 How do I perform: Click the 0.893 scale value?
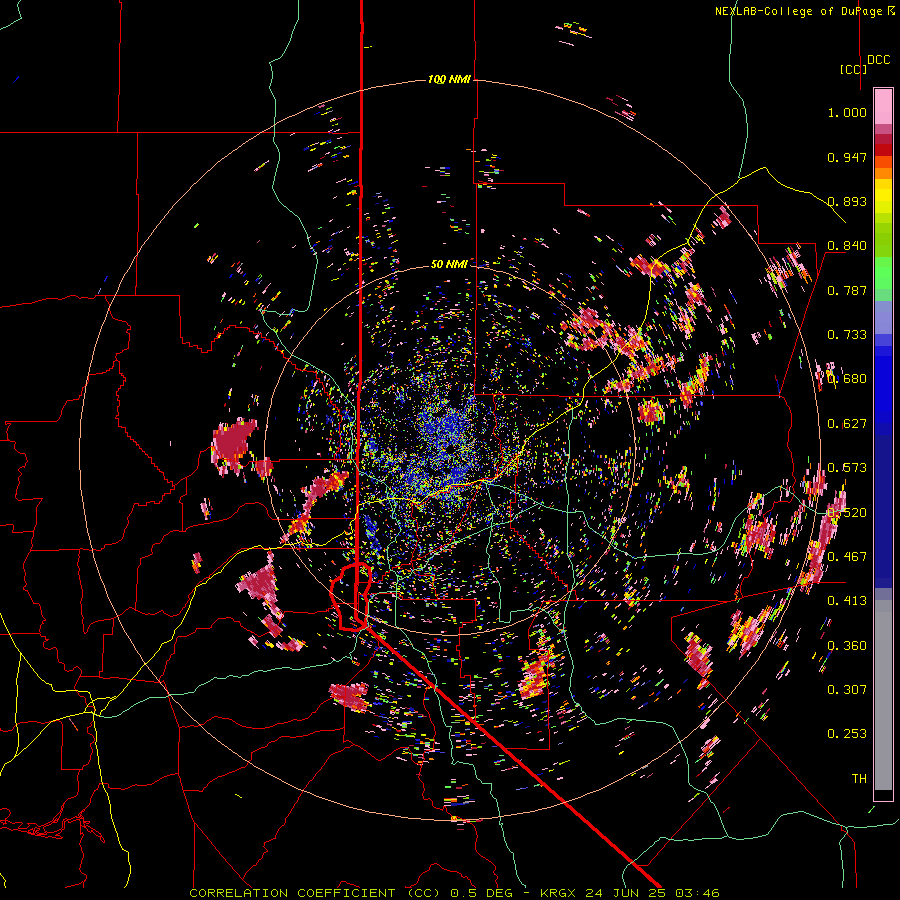(847, 201)
